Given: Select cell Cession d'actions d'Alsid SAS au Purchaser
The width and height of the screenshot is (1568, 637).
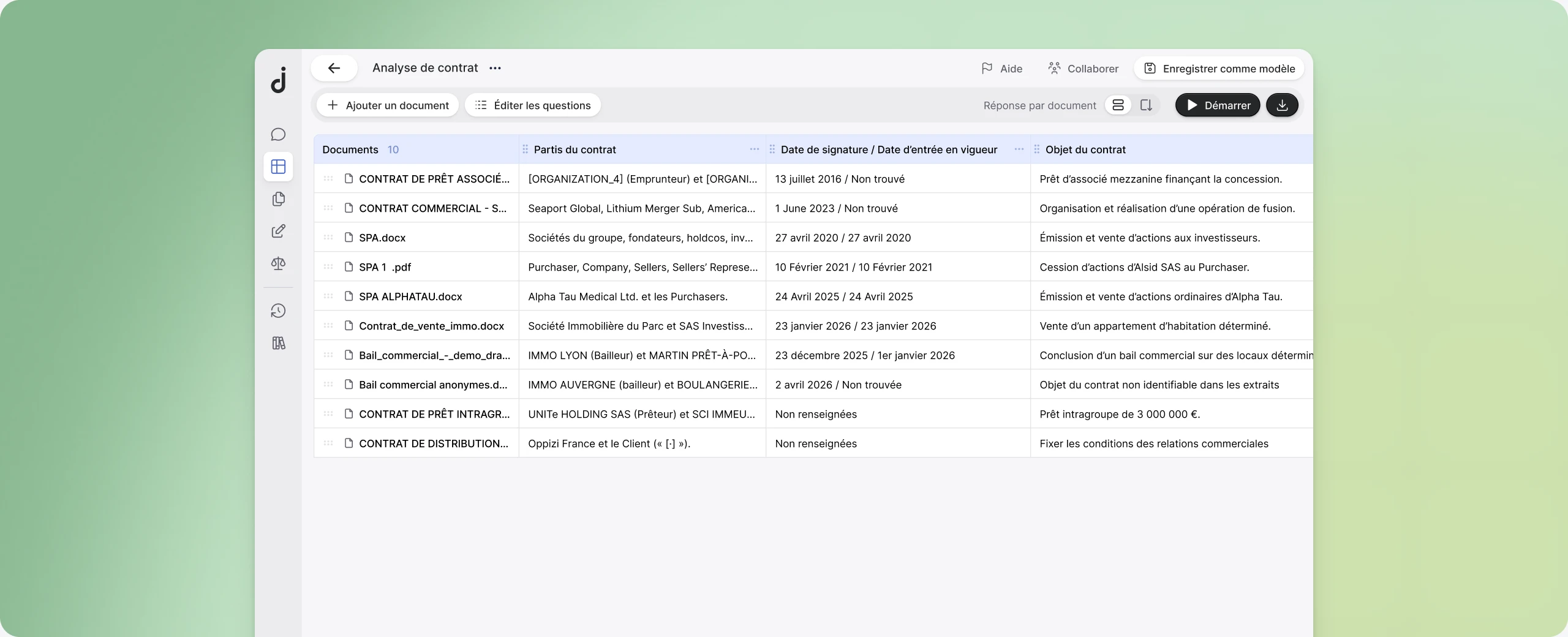Looking at the screenshot, I should [1172, 267].
